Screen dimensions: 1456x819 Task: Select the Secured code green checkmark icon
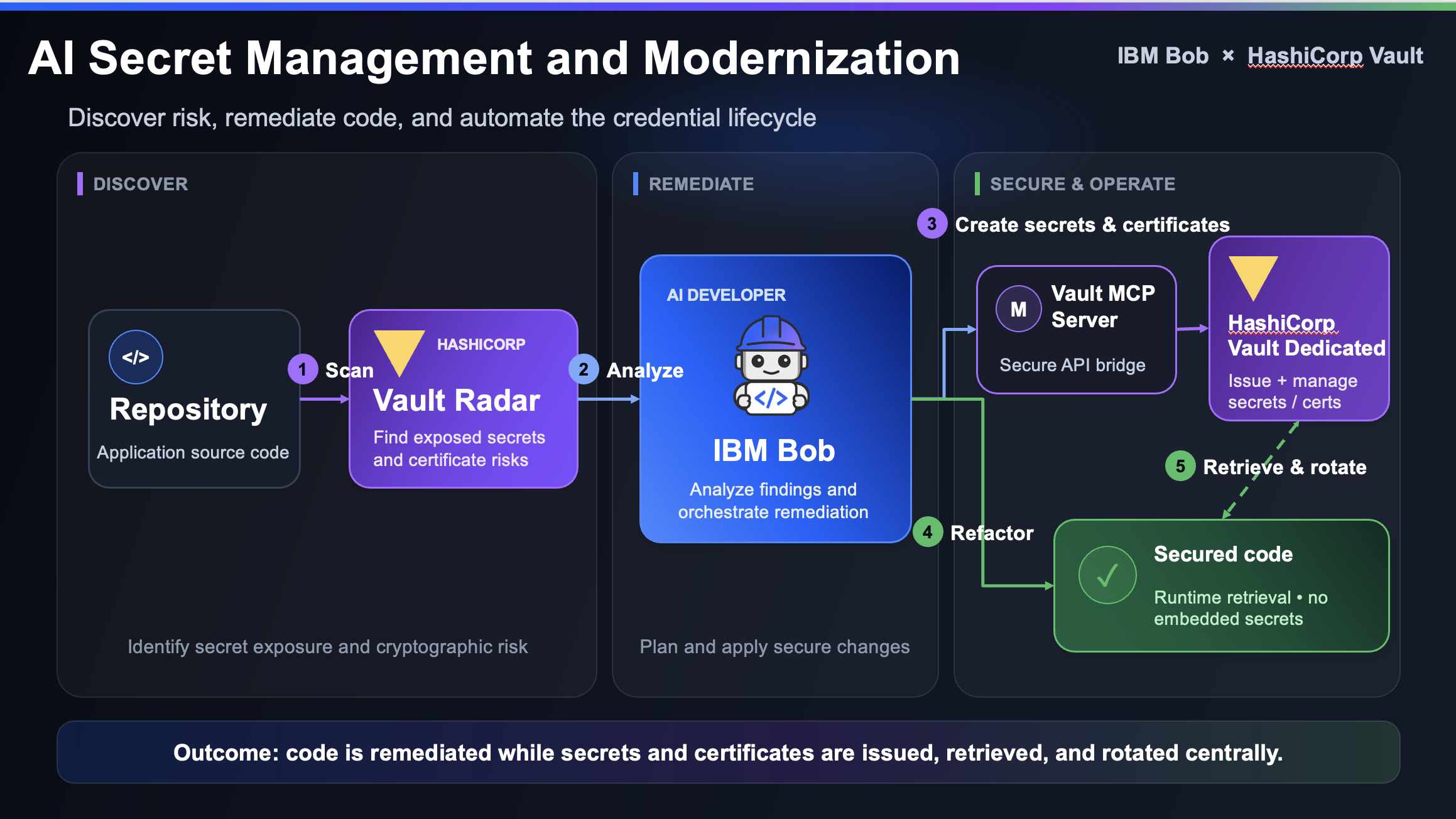[1107, 575]
